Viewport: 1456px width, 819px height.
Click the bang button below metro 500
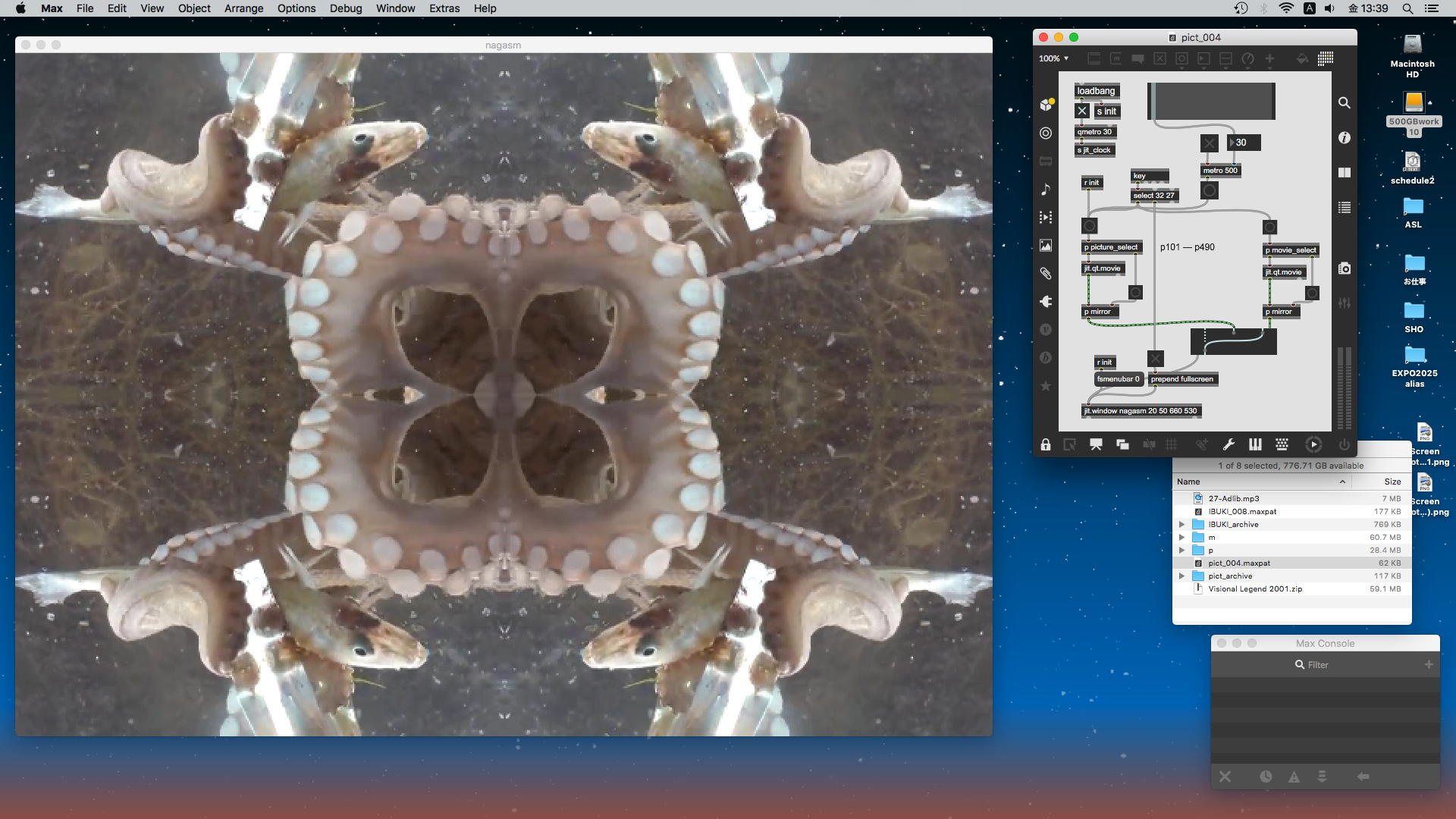click(x=1210, y=190)
